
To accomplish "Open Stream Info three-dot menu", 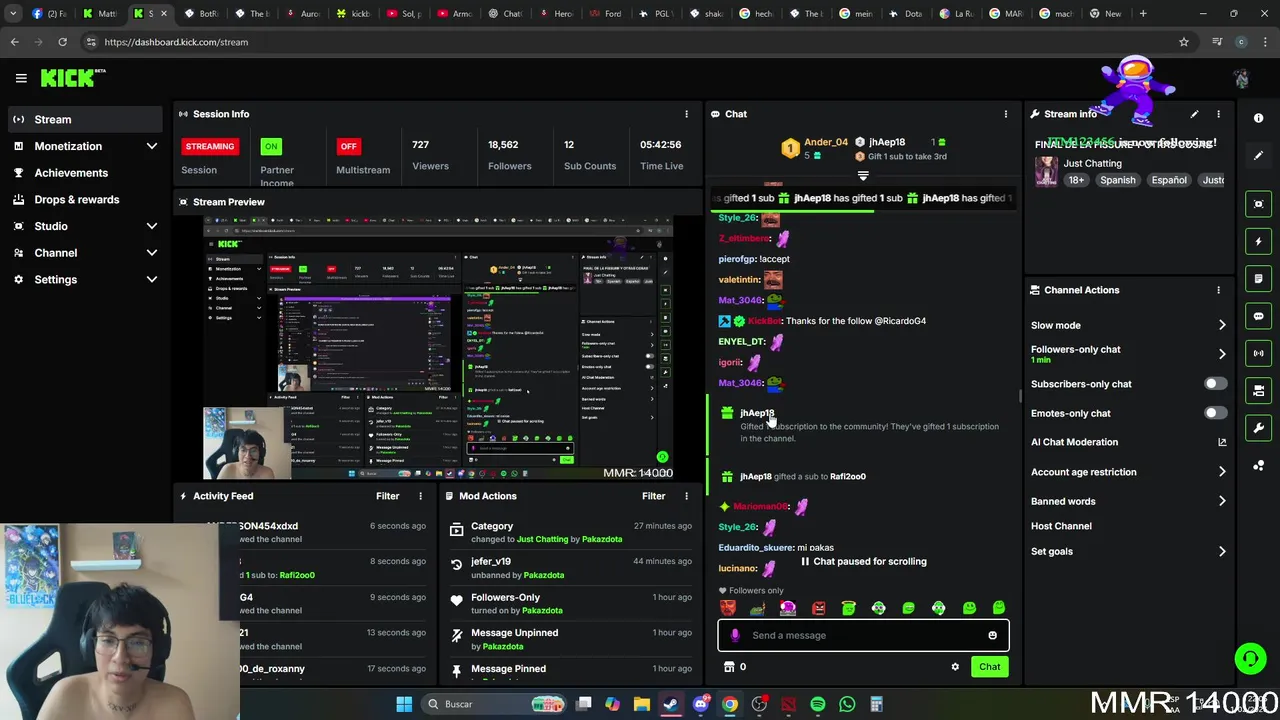I will point(1218,114).
